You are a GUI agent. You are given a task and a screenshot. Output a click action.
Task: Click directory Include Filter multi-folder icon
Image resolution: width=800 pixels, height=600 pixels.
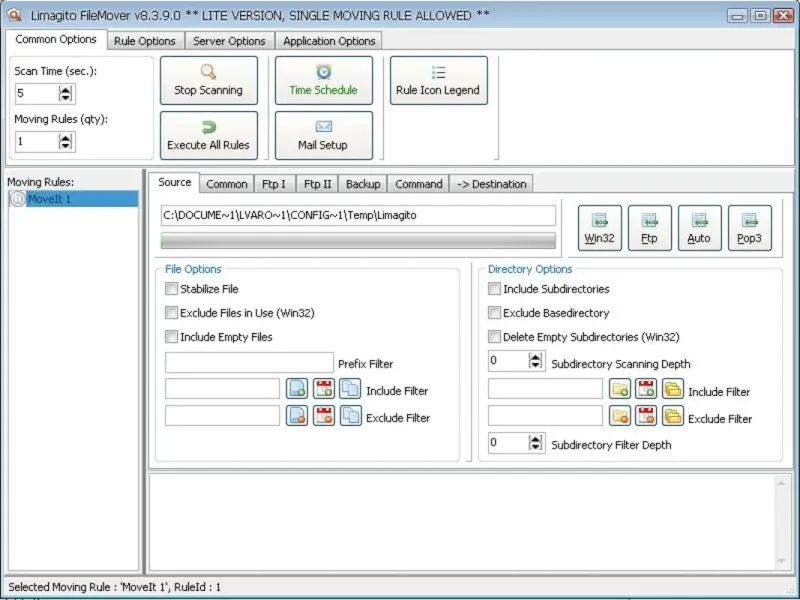point(673,389)
